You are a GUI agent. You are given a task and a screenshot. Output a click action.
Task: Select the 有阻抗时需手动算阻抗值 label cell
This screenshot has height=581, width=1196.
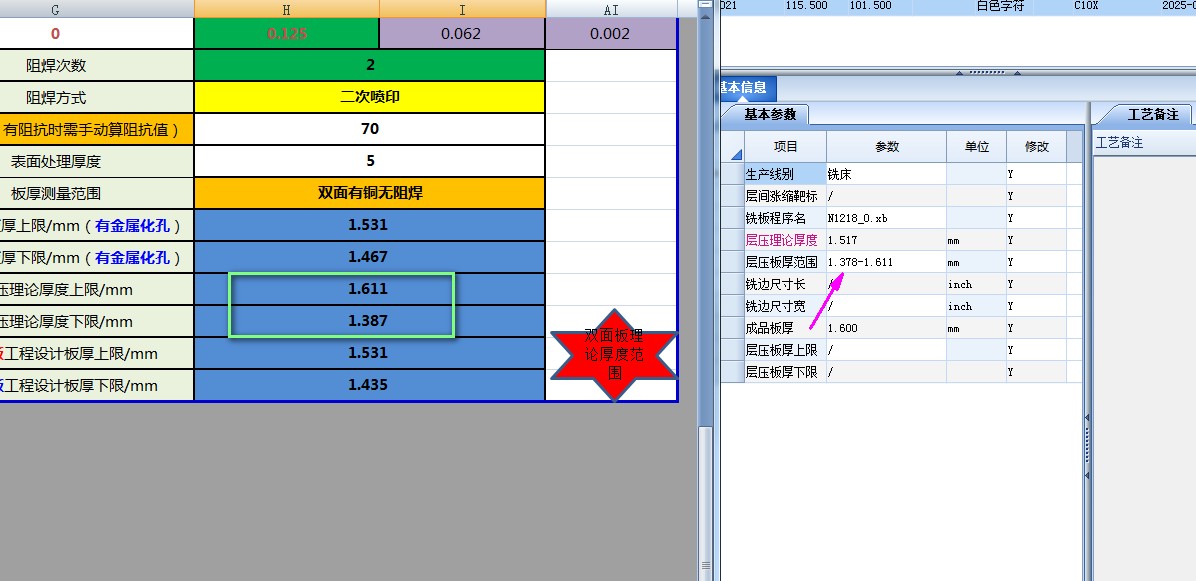click(x=96, y=130)
